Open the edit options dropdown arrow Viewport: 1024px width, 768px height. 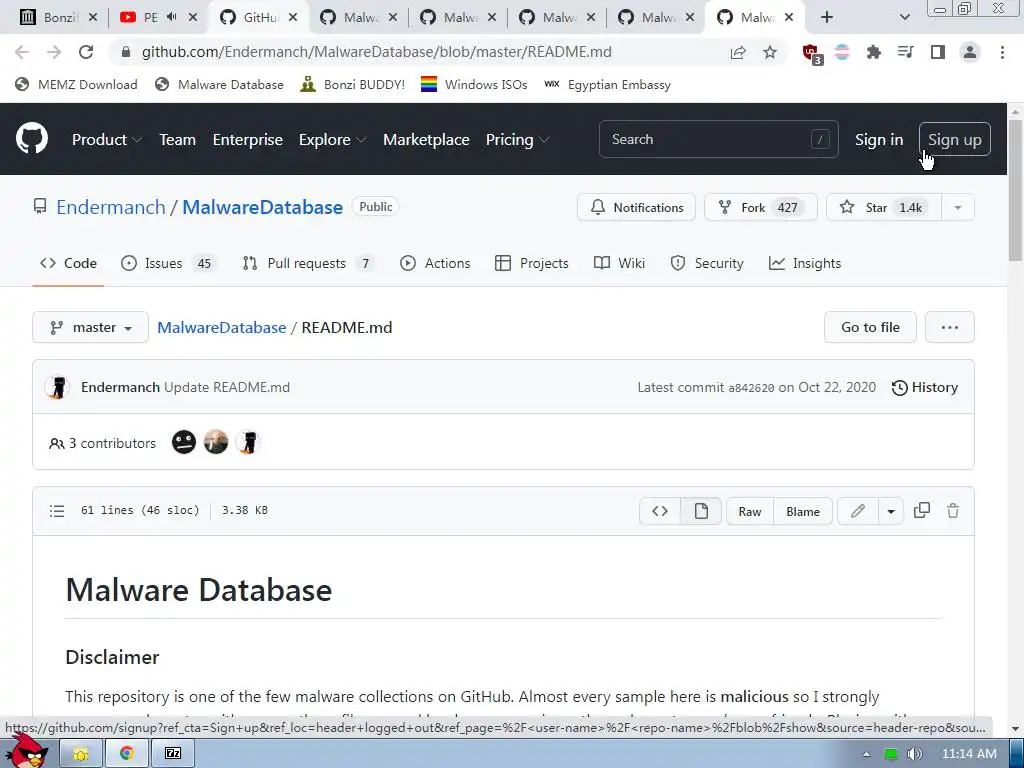point(891,511)
